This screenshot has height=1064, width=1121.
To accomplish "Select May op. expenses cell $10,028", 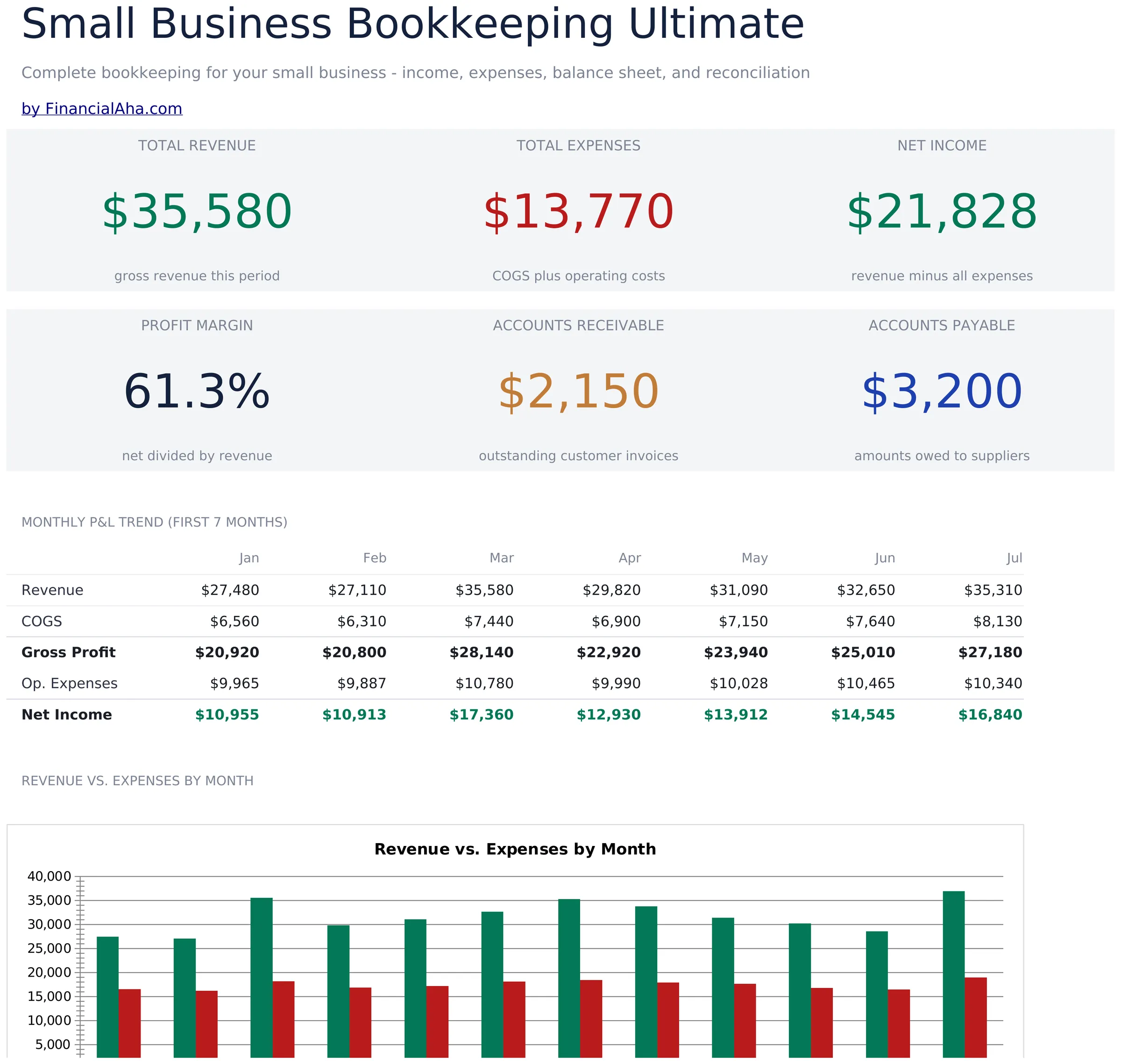I will coord(738,684).
